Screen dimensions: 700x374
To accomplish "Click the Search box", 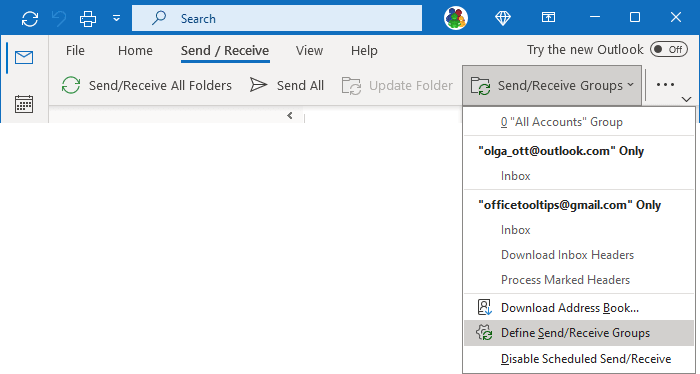I will pyautogui.click(x=277, y=18).
